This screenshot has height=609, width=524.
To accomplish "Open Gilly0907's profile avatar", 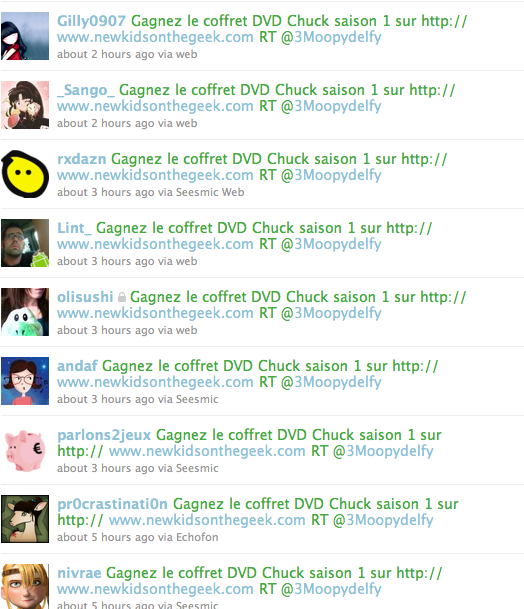I will point(25,36).
